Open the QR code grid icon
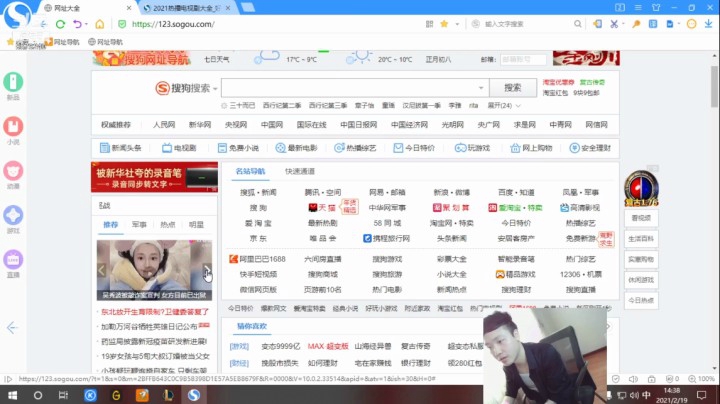This screenshot has width=720, height=404. [x=429, y=24]
